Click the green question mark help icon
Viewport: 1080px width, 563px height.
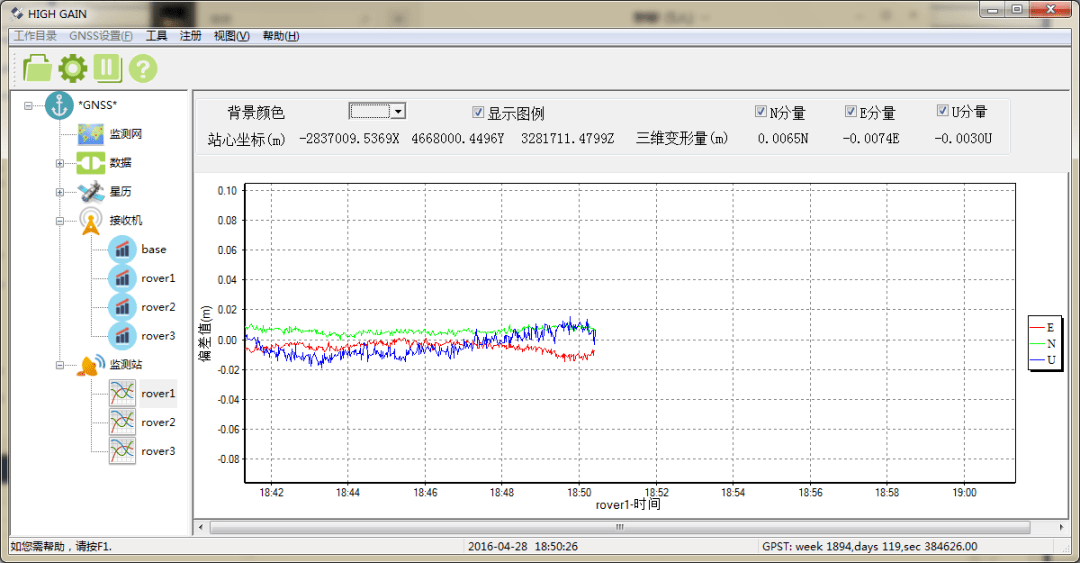143,68
